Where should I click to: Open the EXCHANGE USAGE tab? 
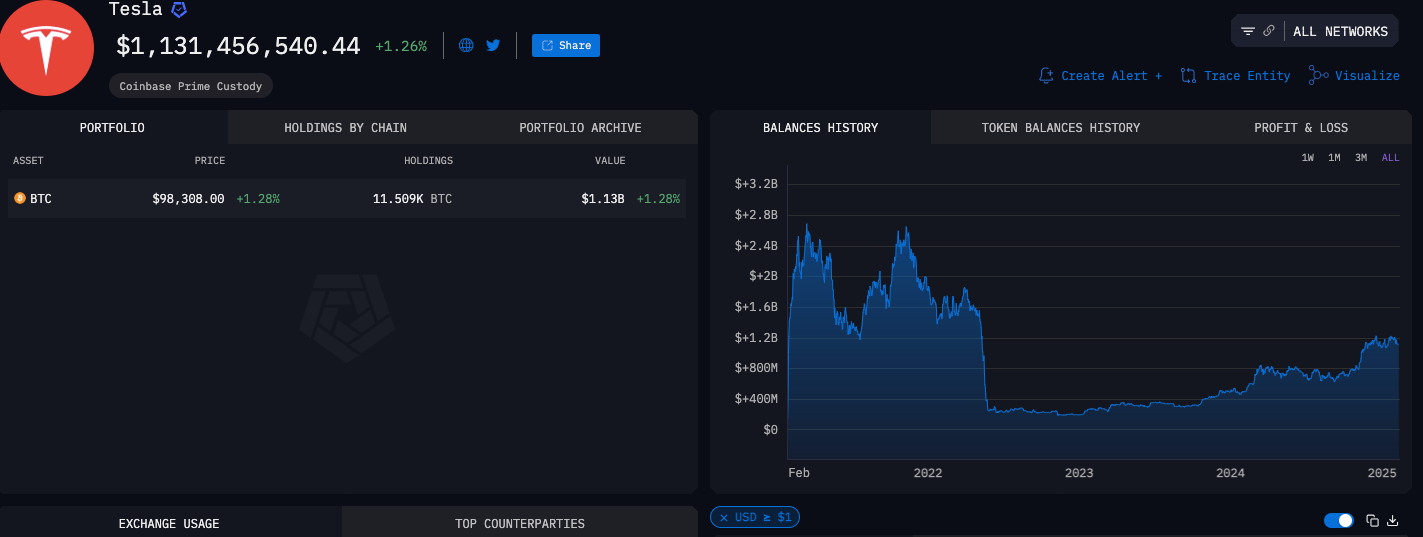tap(169, 522)
